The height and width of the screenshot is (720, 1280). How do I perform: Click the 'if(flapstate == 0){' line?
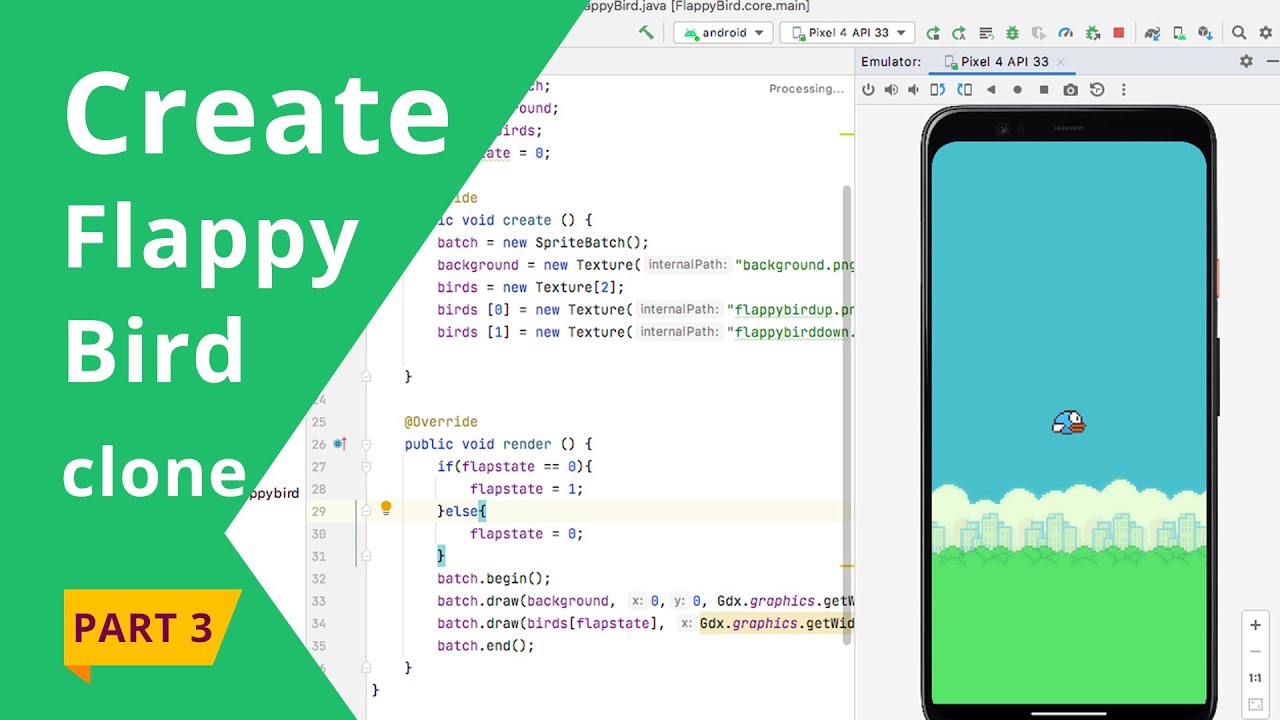tap(515, 467)
